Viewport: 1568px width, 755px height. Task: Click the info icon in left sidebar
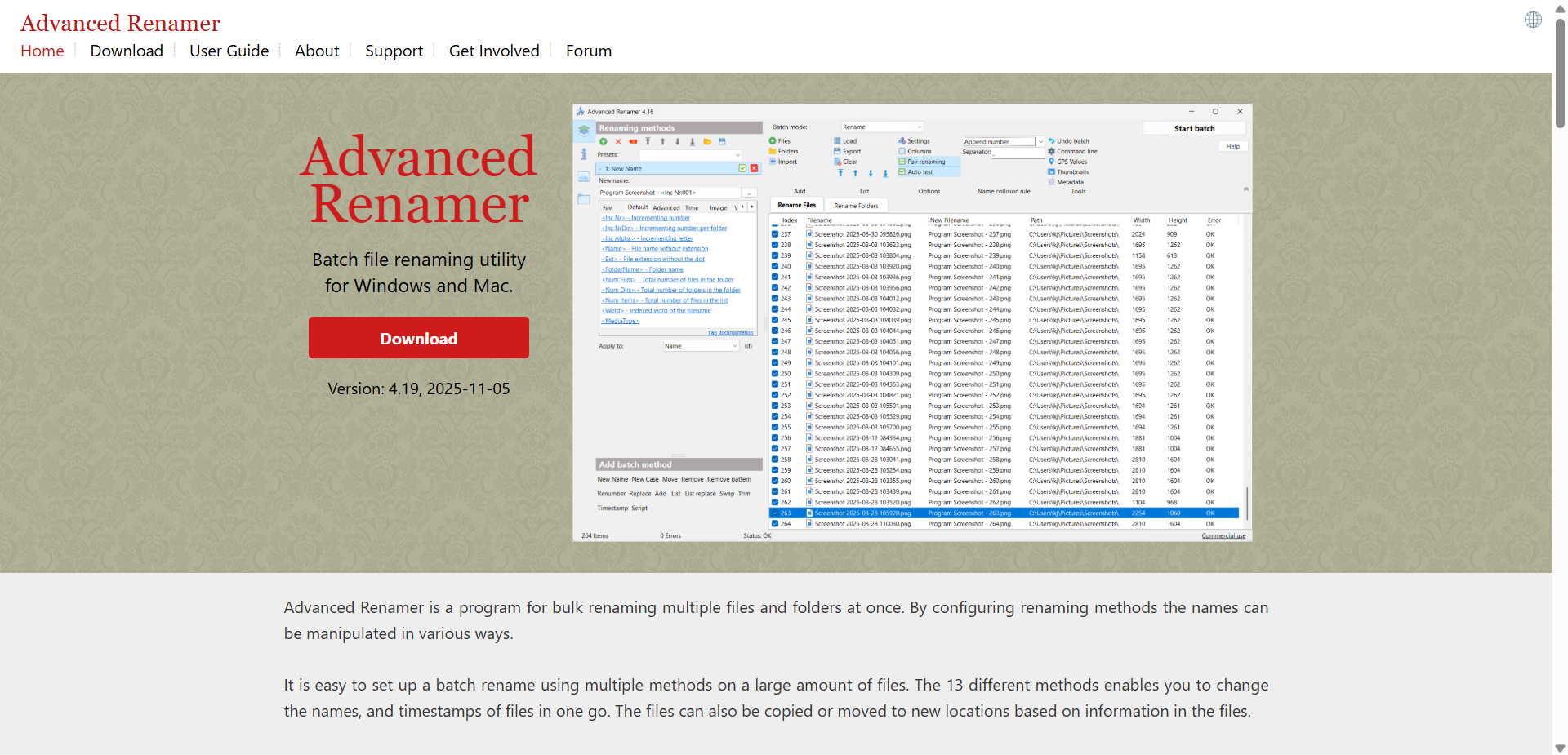pos(584,153)
